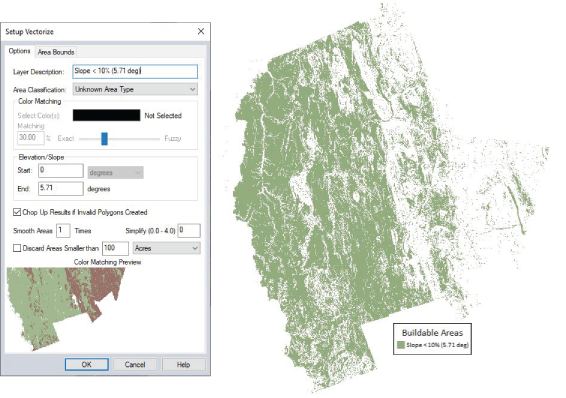This screenshot has width=566, height=398.
Task: Edit the Layer Description text field
Action: pyautogui.click(x=135, y=71)
